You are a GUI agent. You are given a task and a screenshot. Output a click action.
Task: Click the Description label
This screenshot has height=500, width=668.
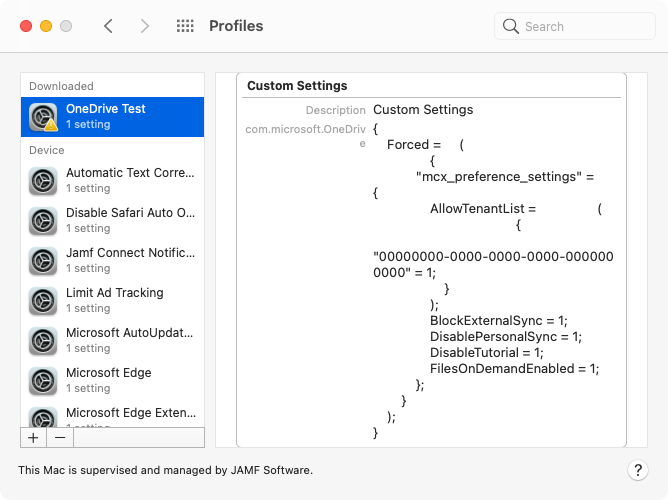(x=335, y=110)
